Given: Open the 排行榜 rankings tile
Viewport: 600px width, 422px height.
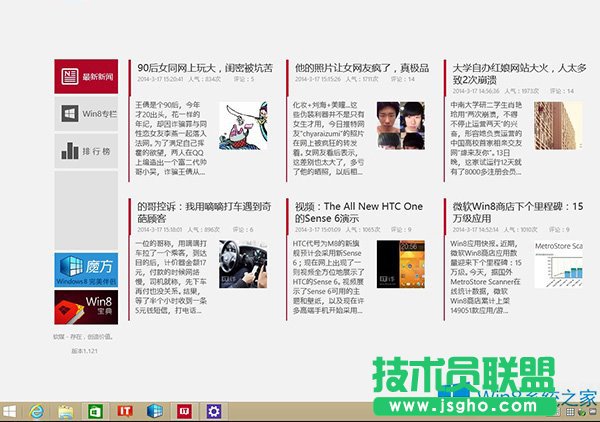Looking at the screenshot, I should [x=86, y=151].
